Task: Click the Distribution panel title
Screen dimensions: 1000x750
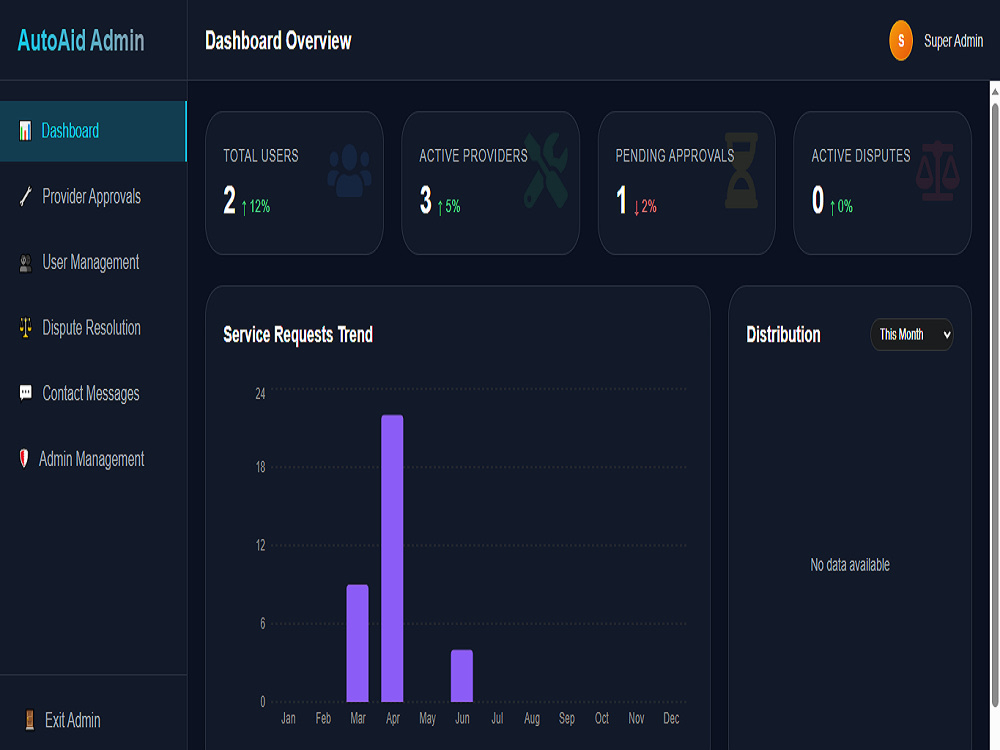Action: (x=783, y=334)
